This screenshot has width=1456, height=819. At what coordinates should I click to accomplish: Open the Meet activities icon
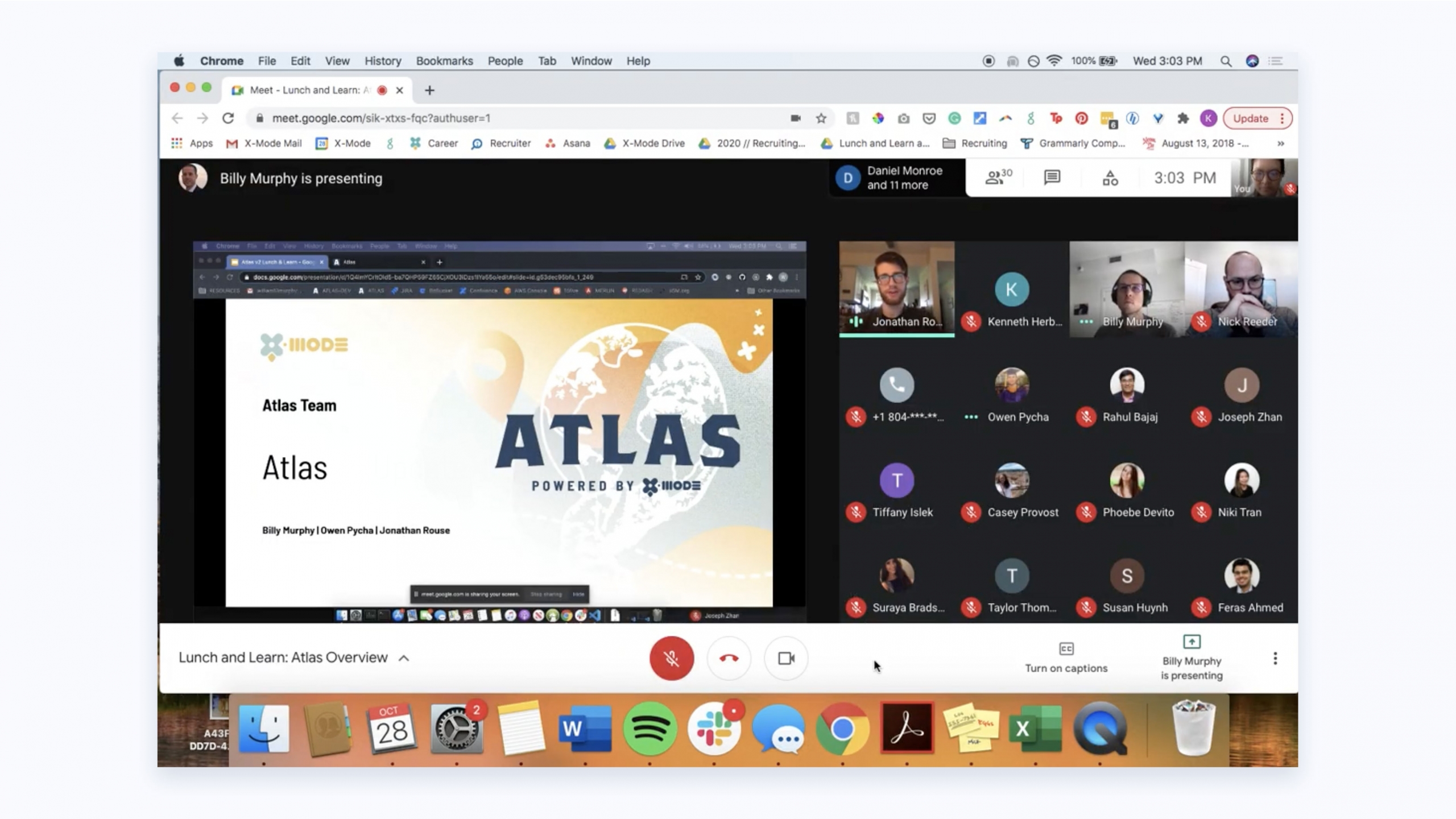click(x=1110, y=178)
